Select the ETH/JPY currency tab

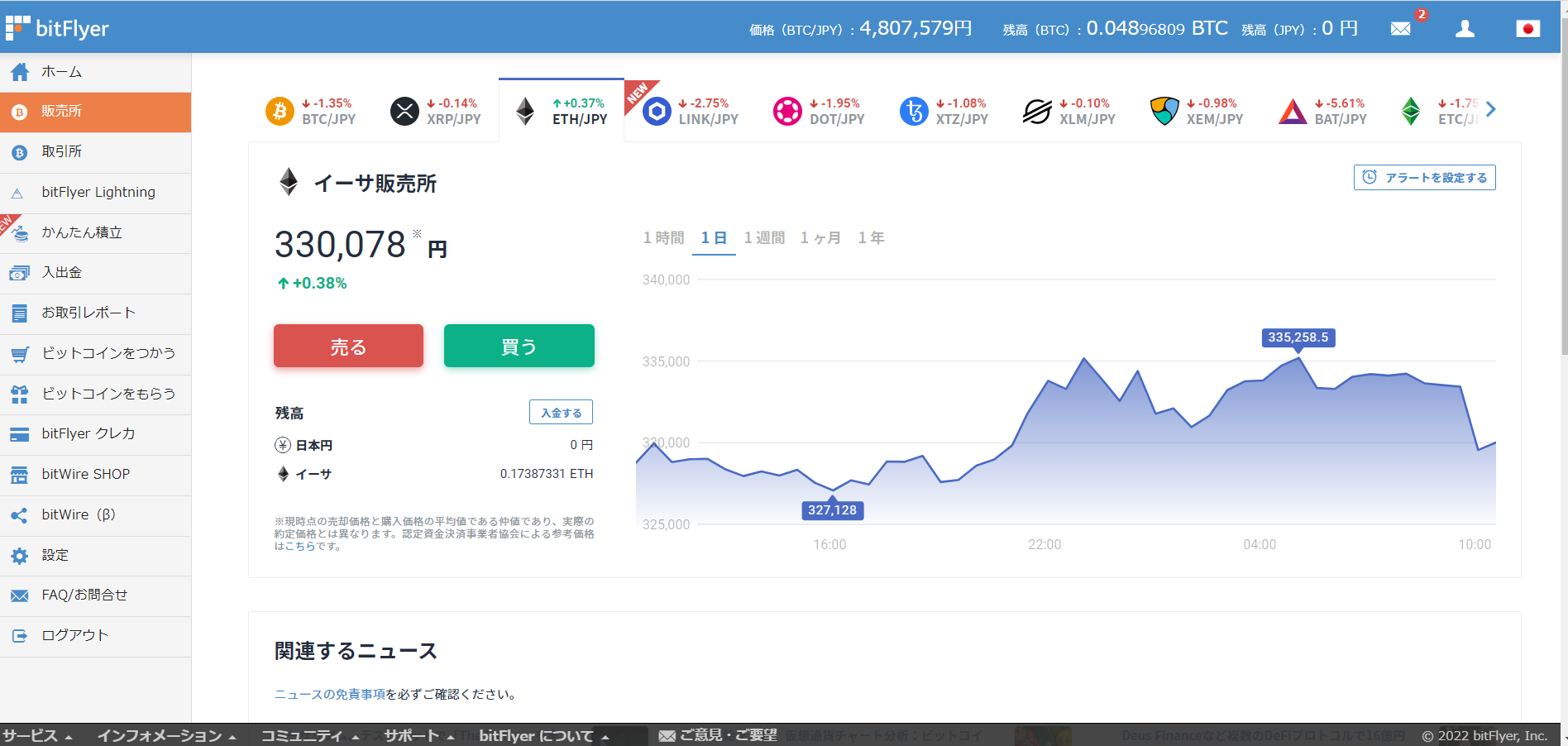pos(562,110)
